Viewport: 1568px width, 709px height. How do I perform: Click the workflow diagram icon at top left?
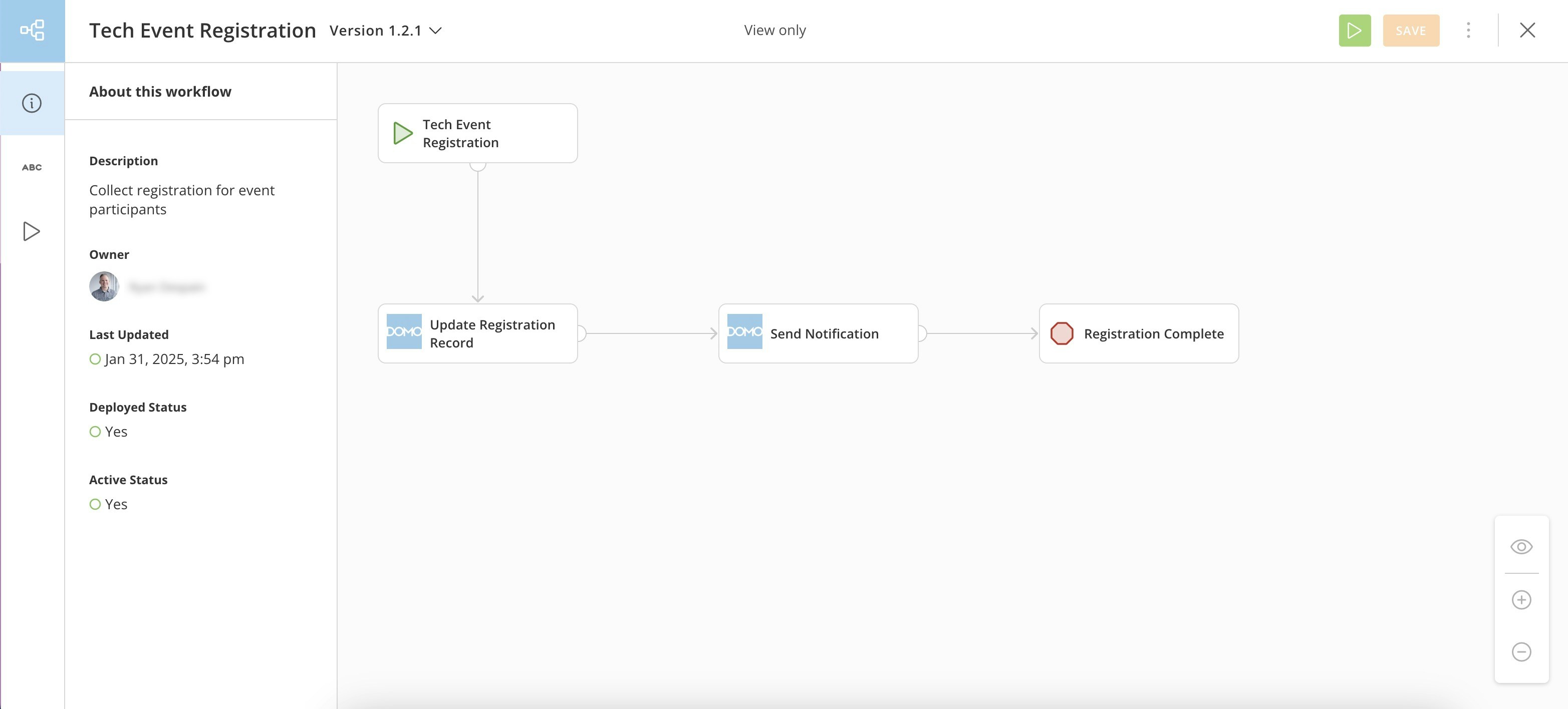[x=32, y=31]
